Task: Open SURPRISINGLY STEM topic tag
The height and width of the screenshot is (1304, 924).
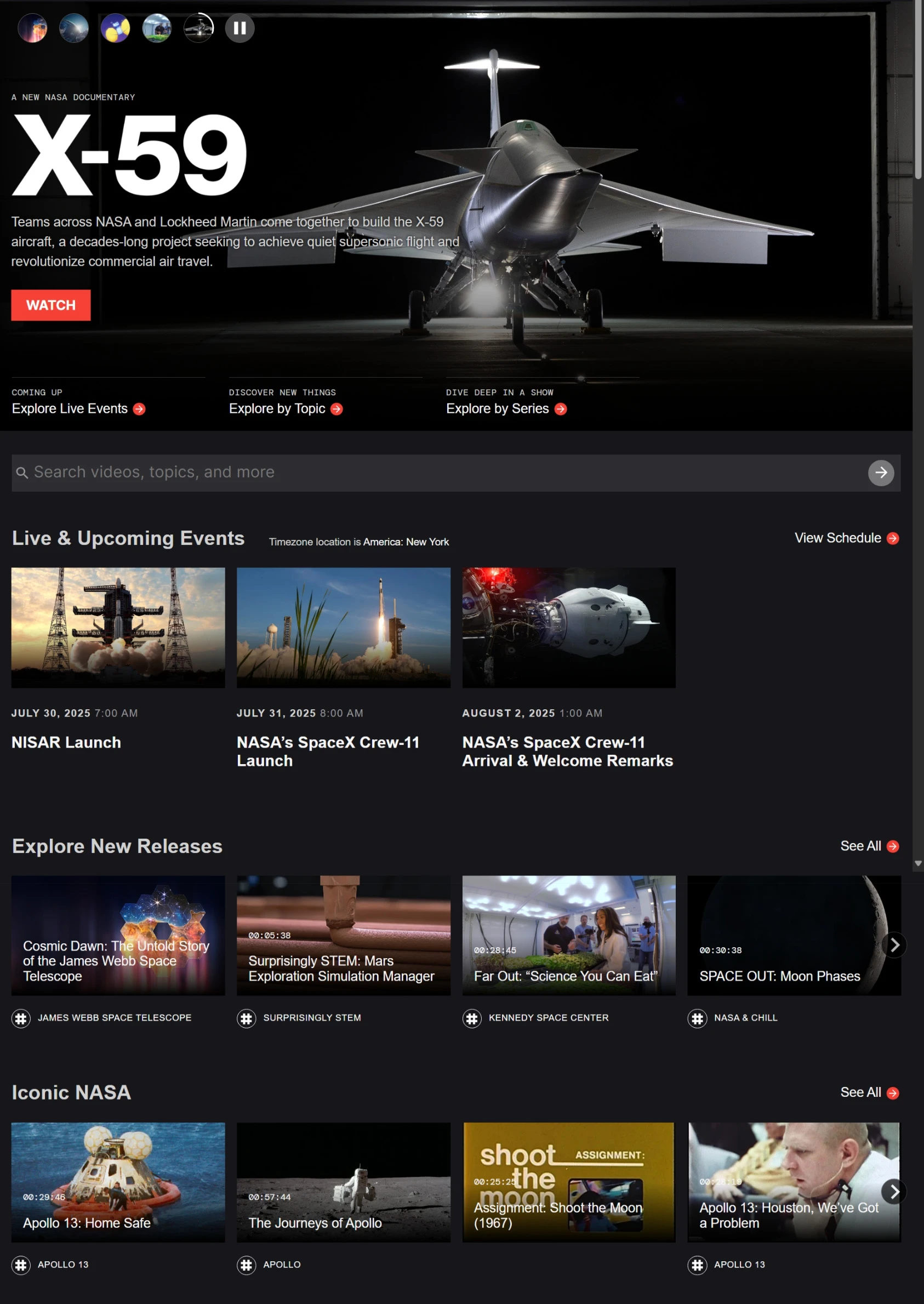Action: pos(312,1017)
